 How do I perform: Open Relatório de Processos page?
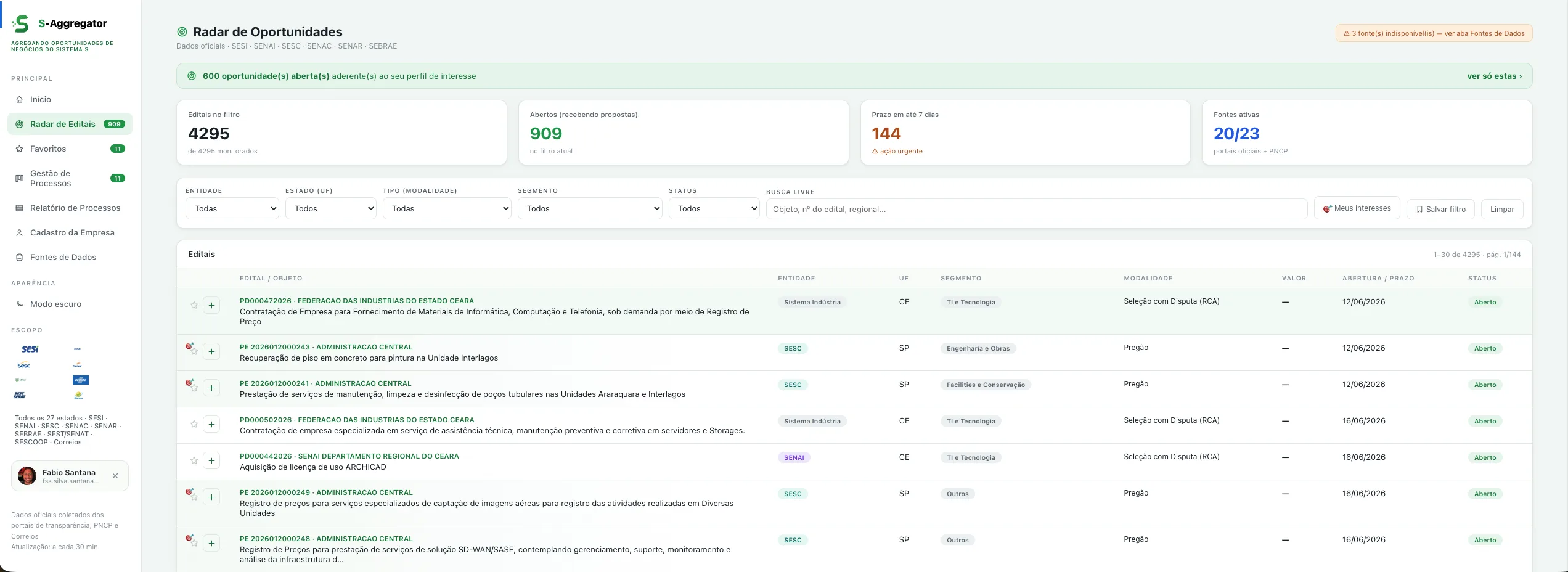coord(70,208)
